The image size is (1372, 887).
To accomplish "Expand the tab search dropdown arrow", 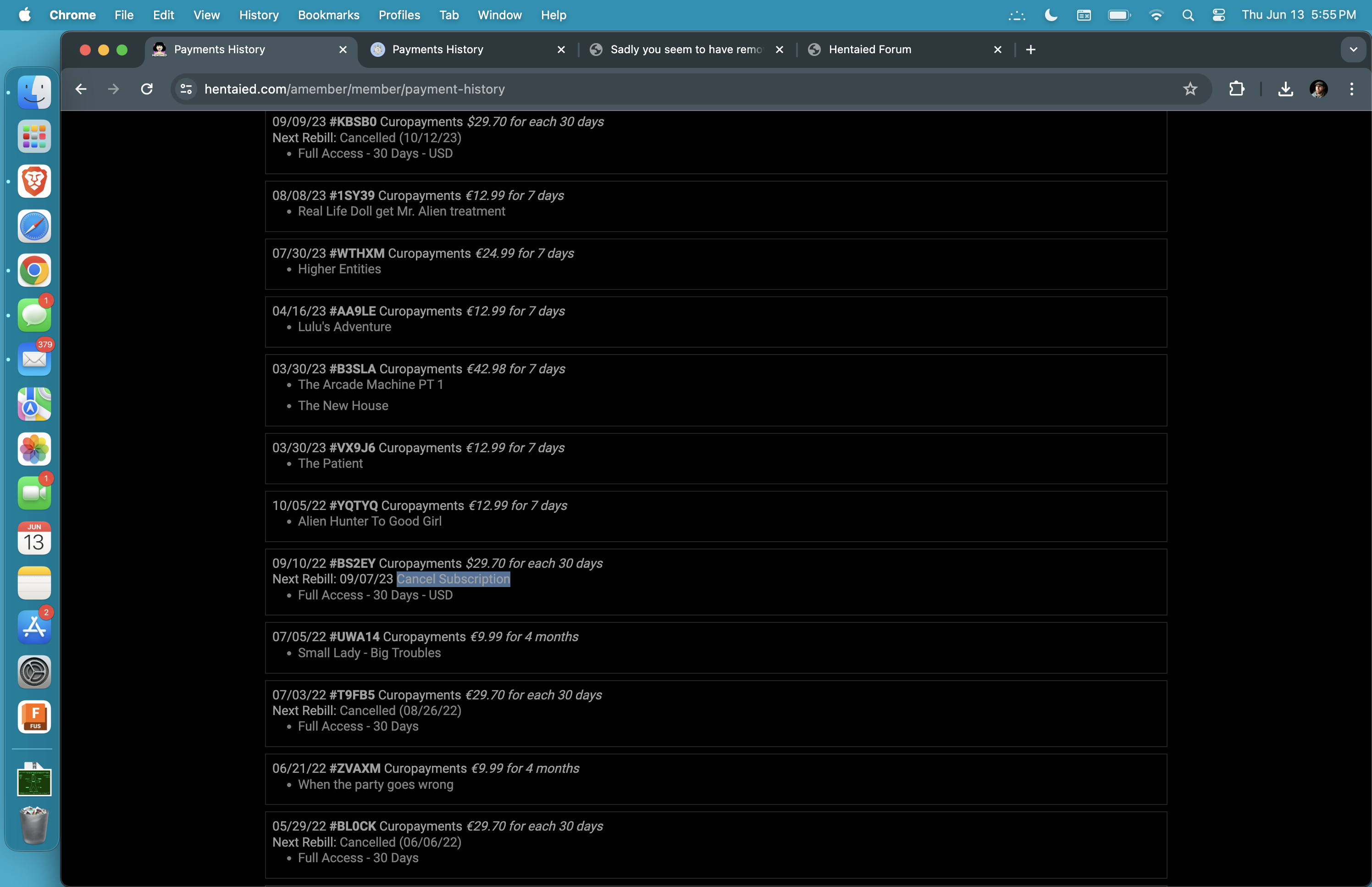I will [1353, 50].
